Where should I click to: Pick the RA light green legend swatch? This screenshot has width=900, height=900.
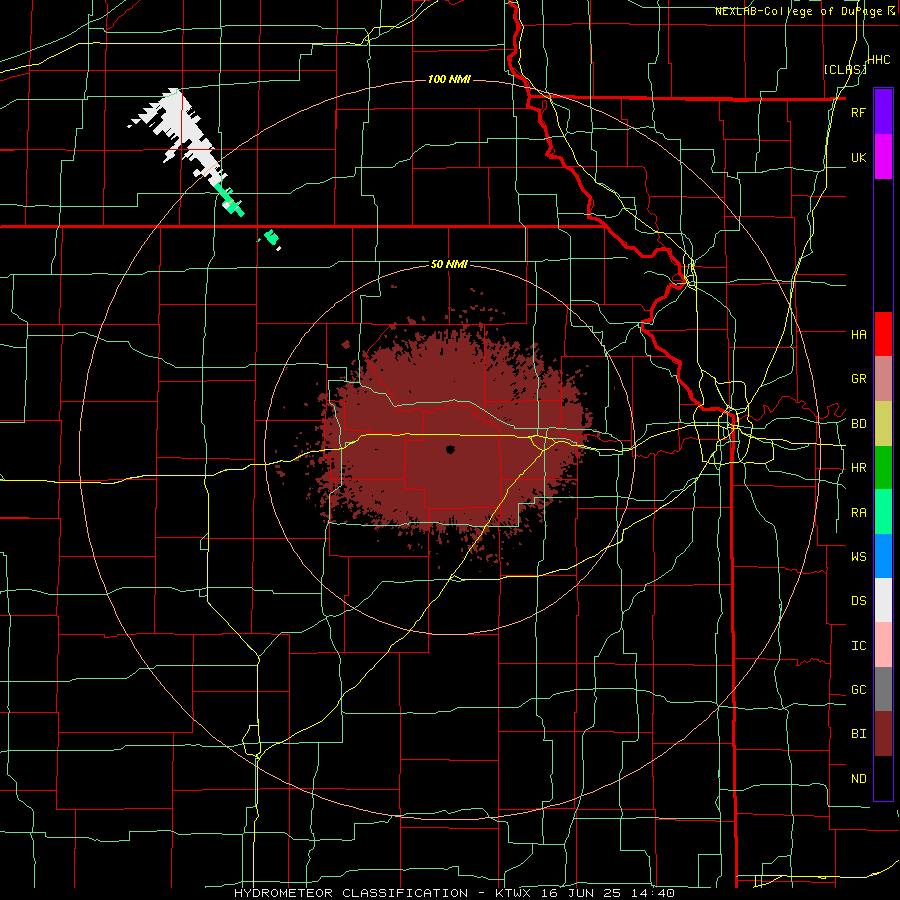883,512
